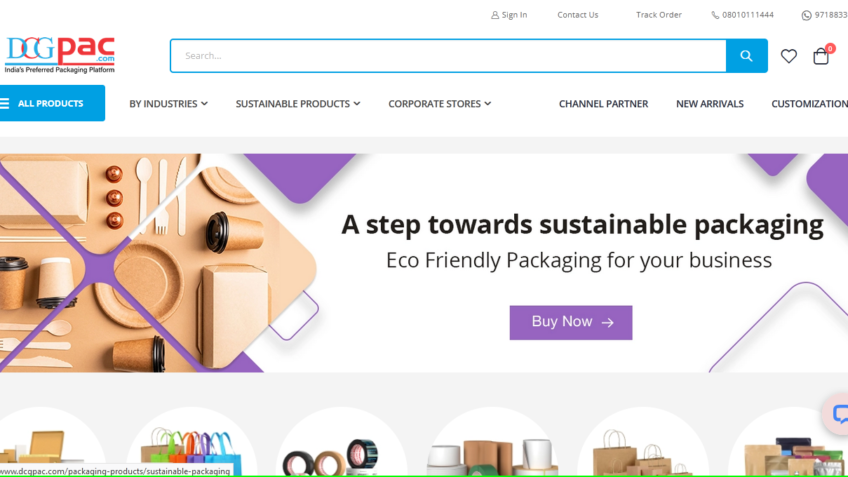Focus the Search input field

pyautogui.click(x=448, y=56)
